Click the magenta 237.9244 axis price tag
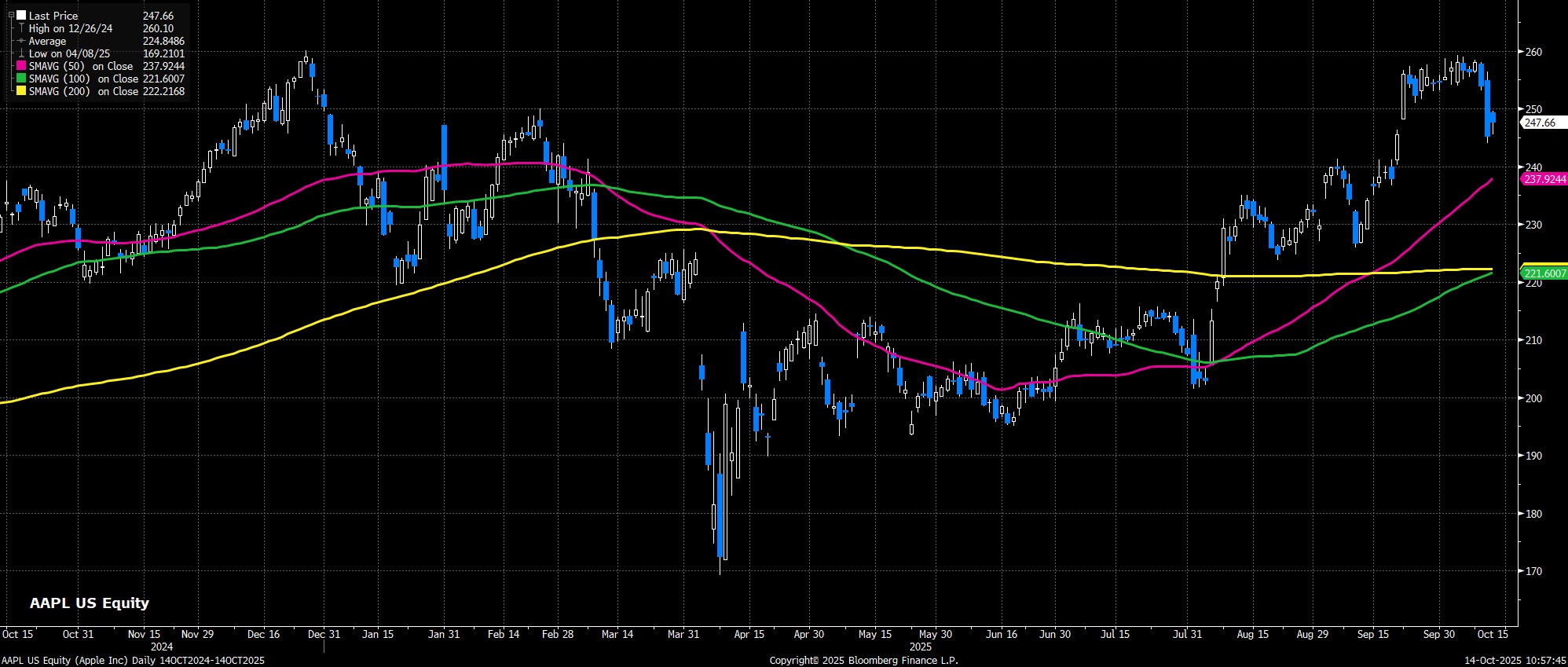 click(x=1544, y=179)
